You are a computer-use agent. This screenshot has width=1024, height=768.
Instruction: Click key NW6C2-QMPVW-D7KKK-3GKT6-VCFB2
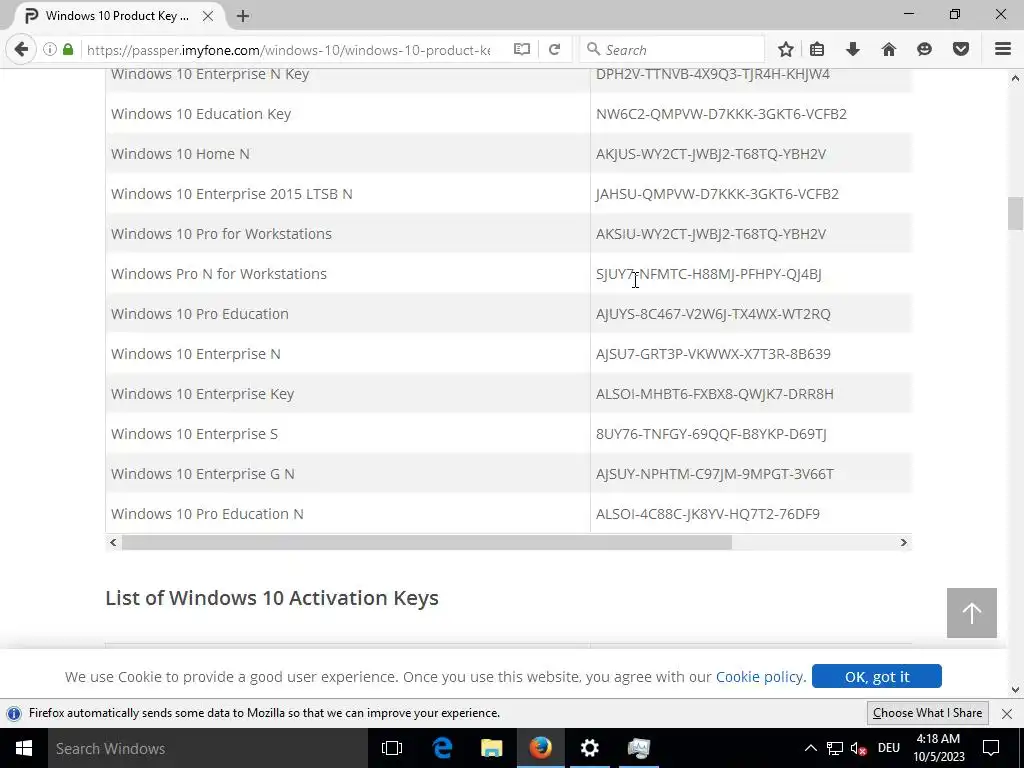point(721,114)
